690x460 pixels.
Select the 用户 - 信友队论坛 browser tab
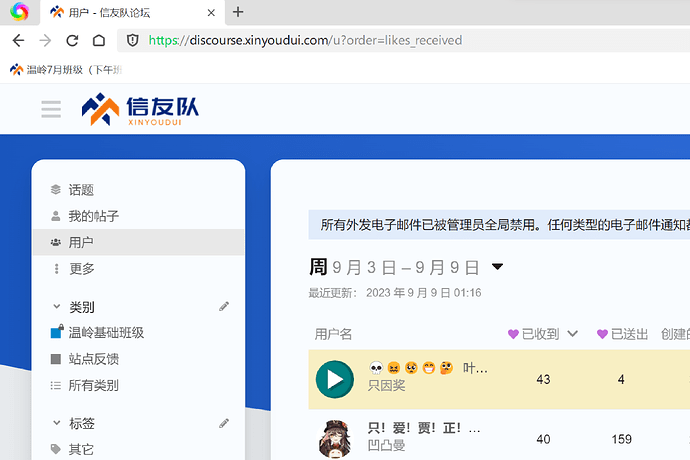pyautogui.click(x=132, y=12)
